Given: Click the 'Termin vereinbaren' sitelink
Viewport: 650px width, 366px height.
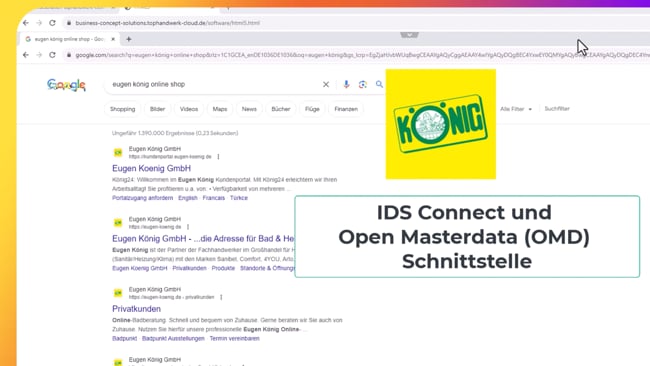Looking at the screenshot, I should point(235,338).
